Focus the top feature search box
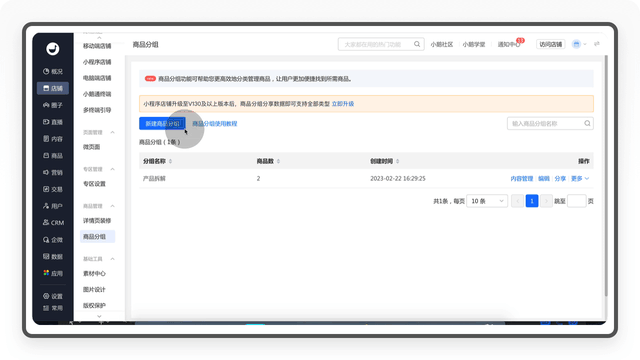Image resolution: width=640 pixels, height=360 pixels. (381, 44)
